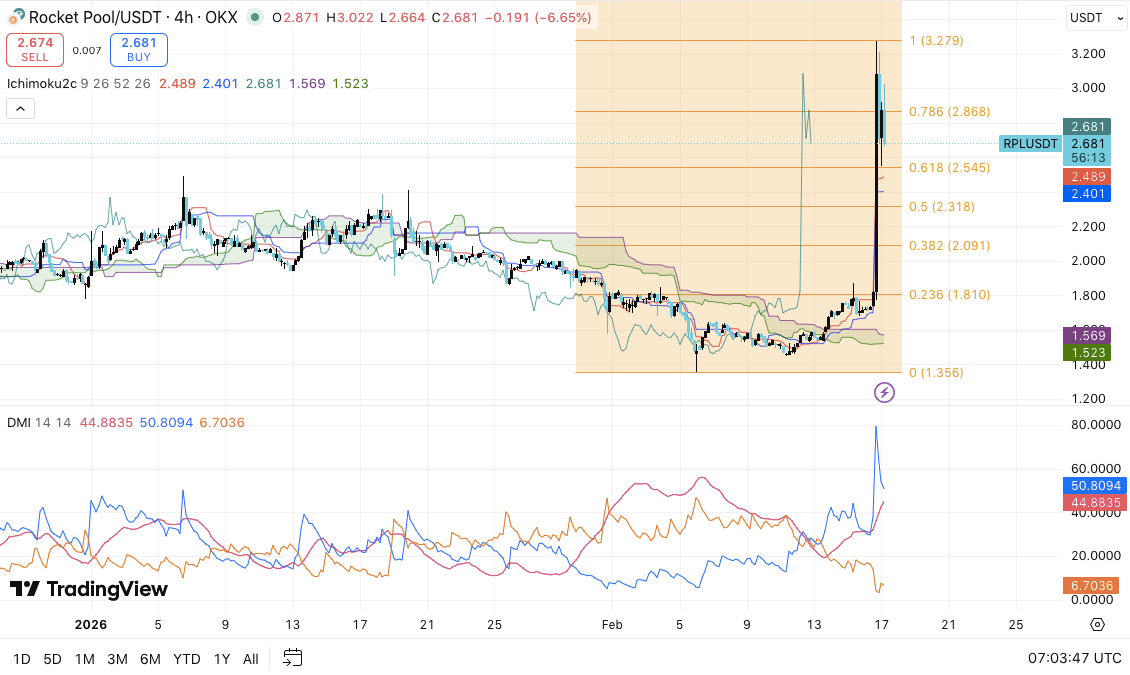
Task: Click Feb on the time axis
Action: click(611, 624)
